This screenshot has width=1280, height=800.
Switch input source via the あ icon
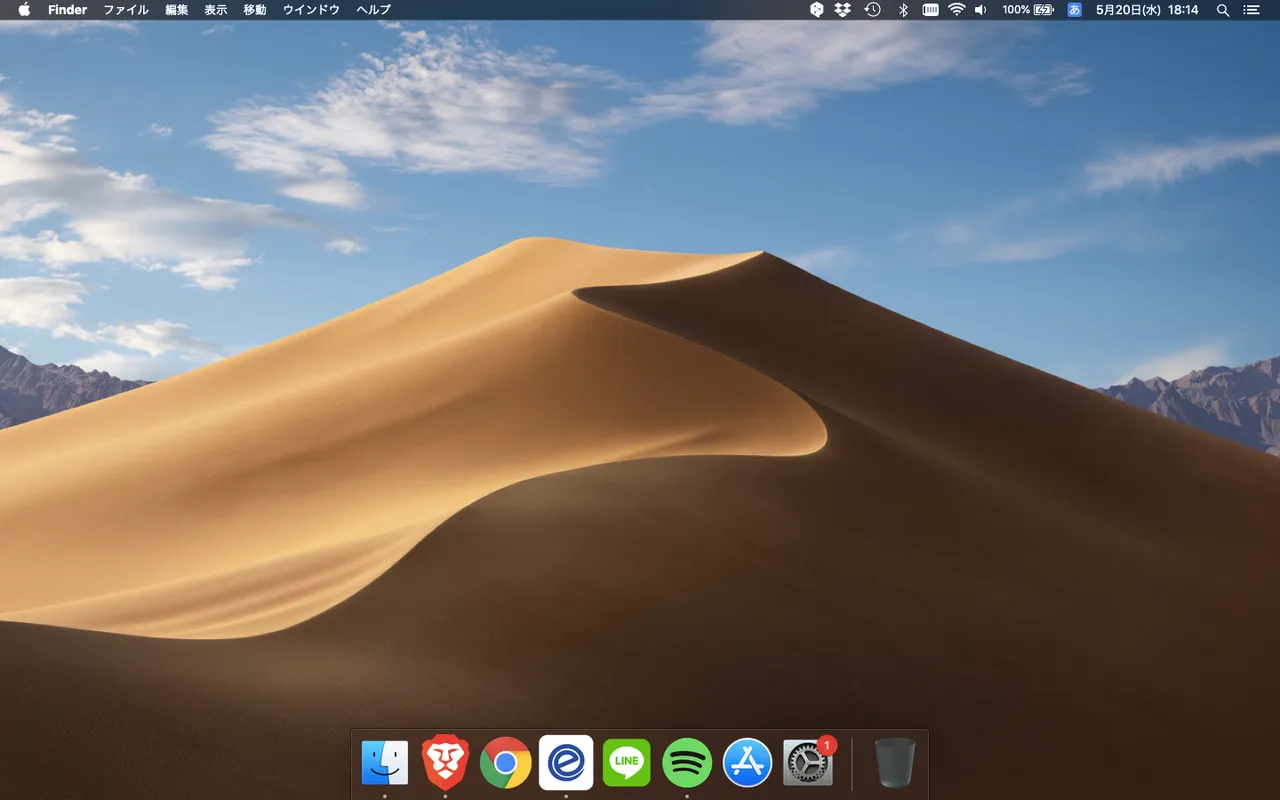(x=1075, y=9)
